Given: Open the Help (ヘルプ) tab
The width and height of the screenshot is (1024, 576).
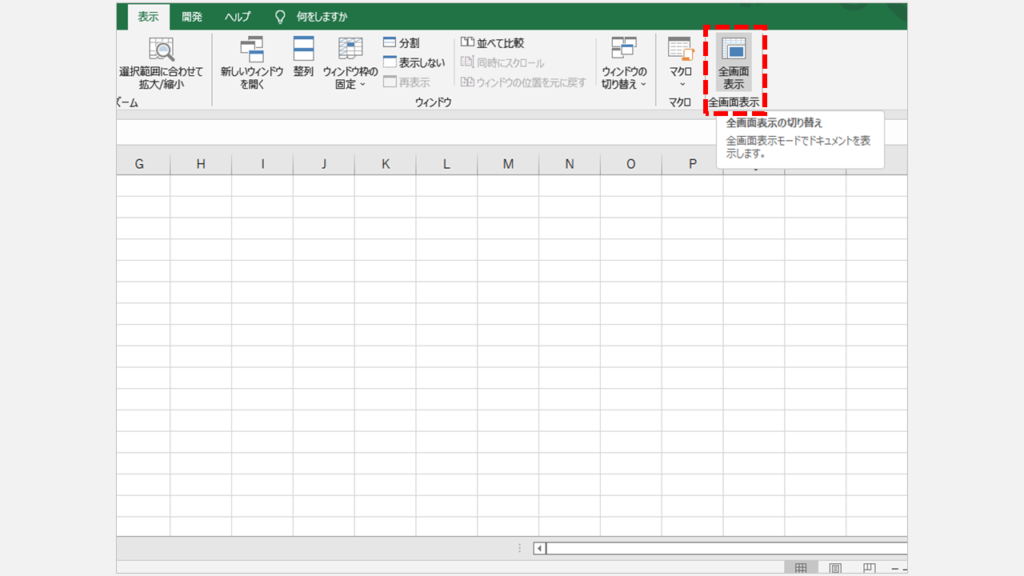Looking at the screenshot, I should [237, 17].
